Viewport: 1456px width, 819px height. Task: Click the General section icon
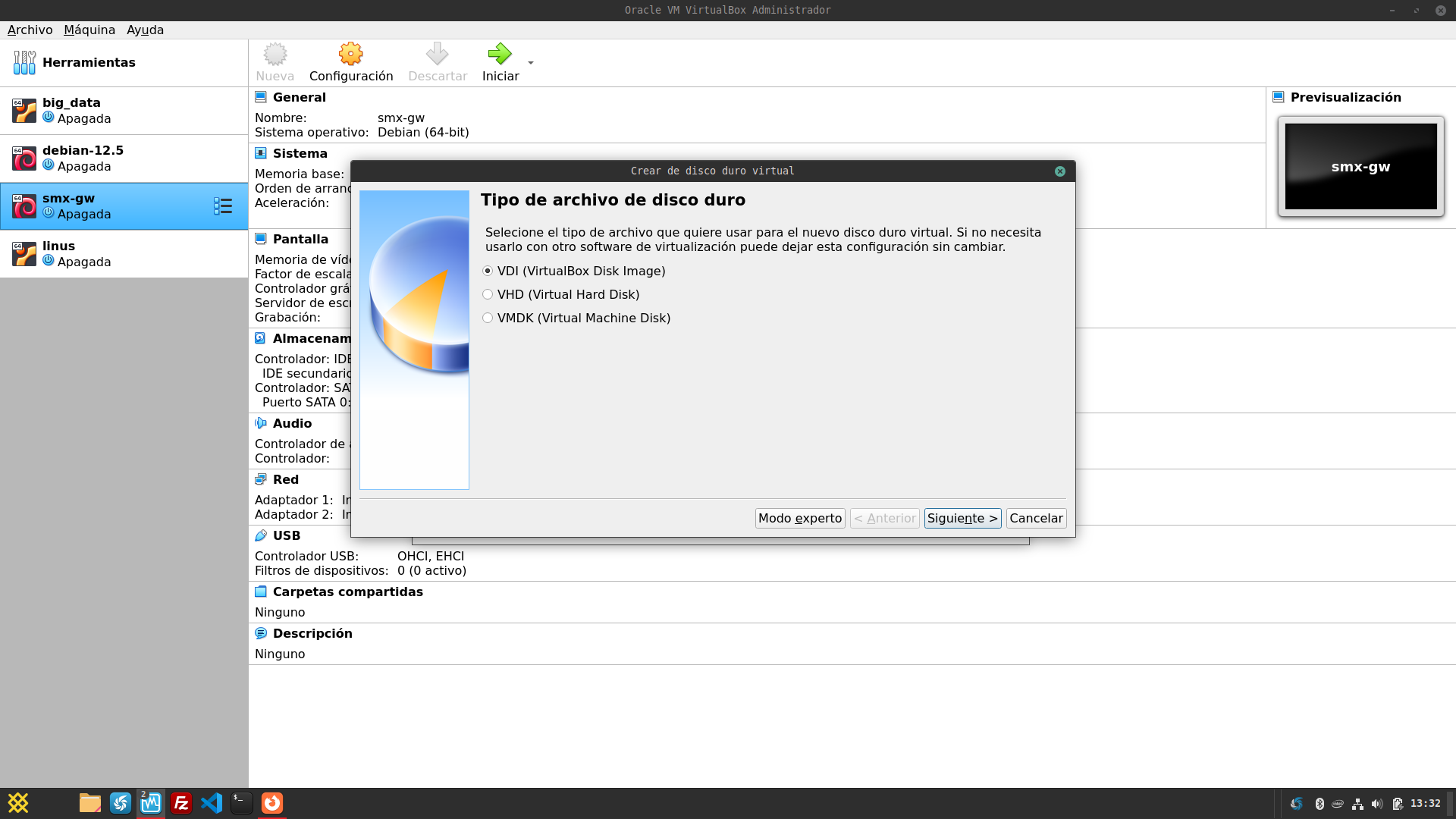[x=261, y=97]
